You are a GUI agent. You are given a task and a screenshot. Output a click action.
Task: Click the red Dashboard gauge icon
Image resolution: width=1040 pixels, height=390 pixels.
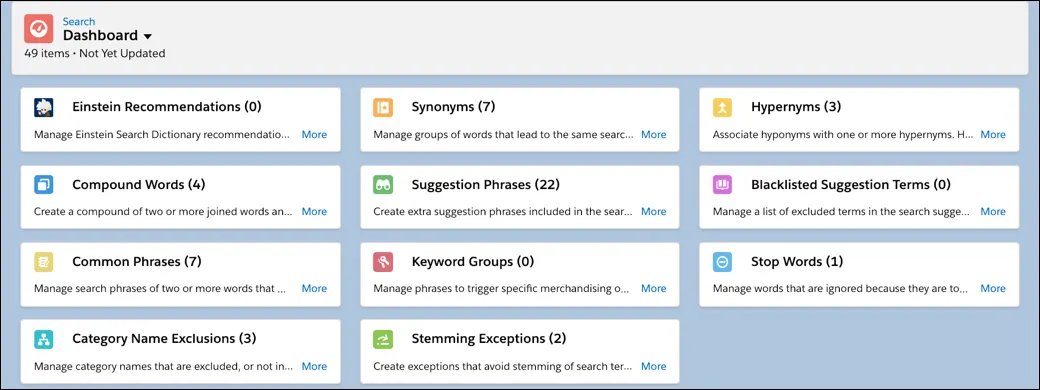[x=38, y=29]
